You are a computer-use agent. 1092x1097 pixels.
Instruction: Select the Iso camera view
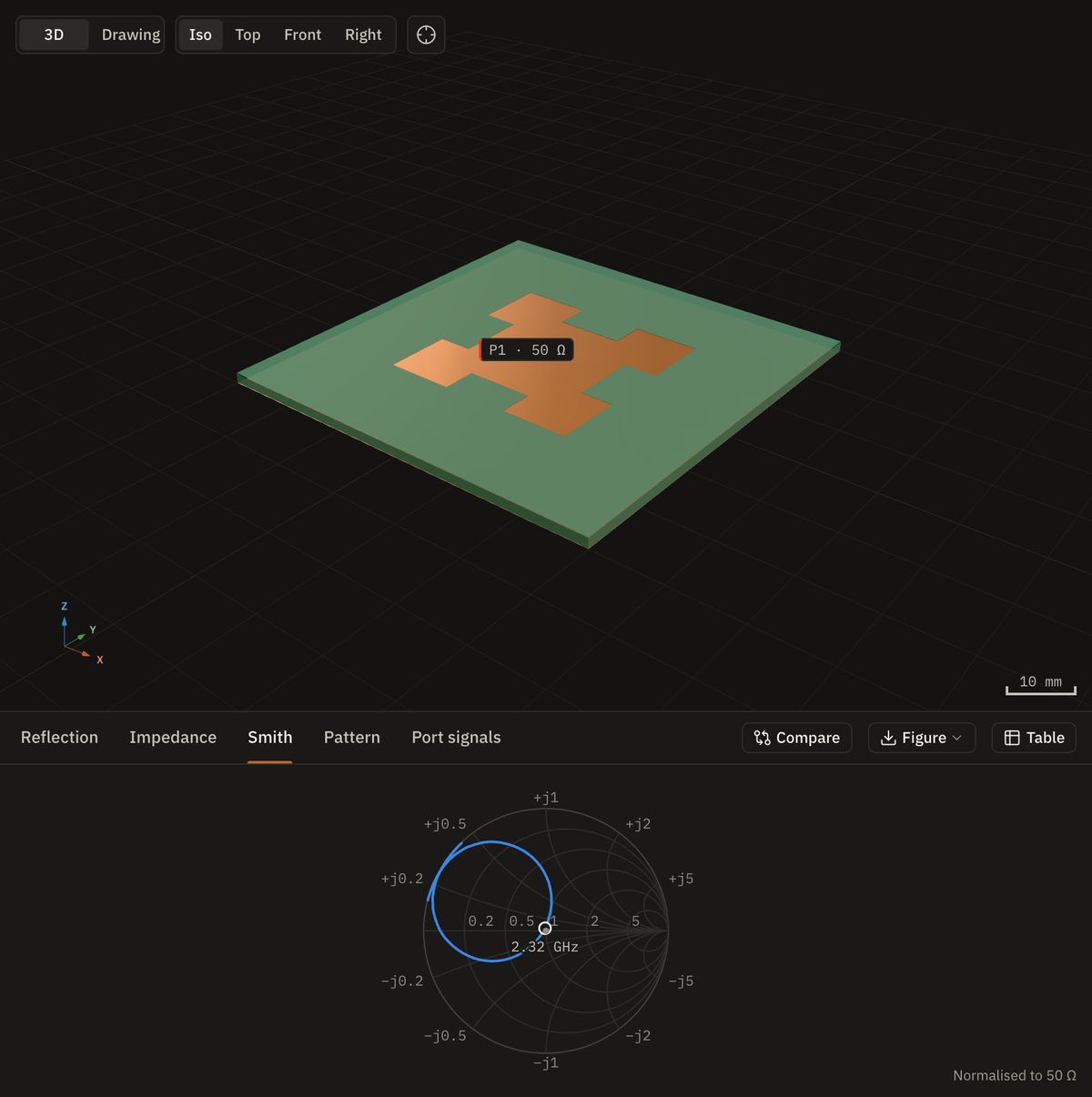[200, 35]
